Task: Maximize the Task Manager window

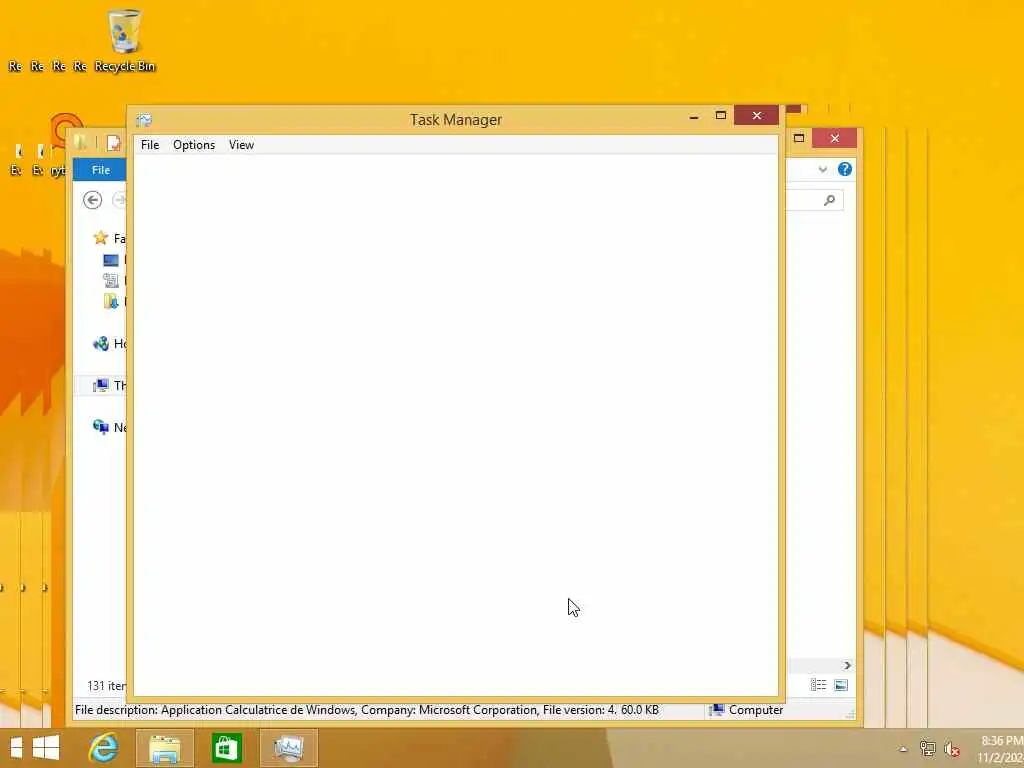Action: click(720, 116)
